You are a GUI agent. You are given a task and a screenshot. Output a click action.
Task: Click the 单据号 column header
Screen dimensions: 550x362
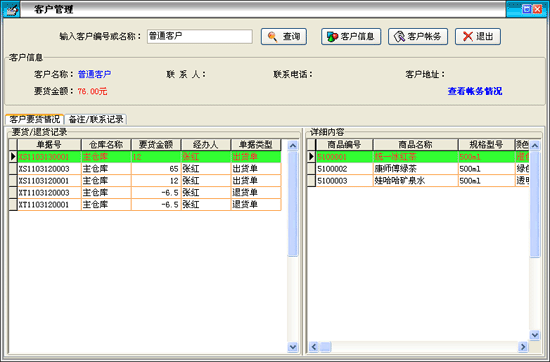49,145
